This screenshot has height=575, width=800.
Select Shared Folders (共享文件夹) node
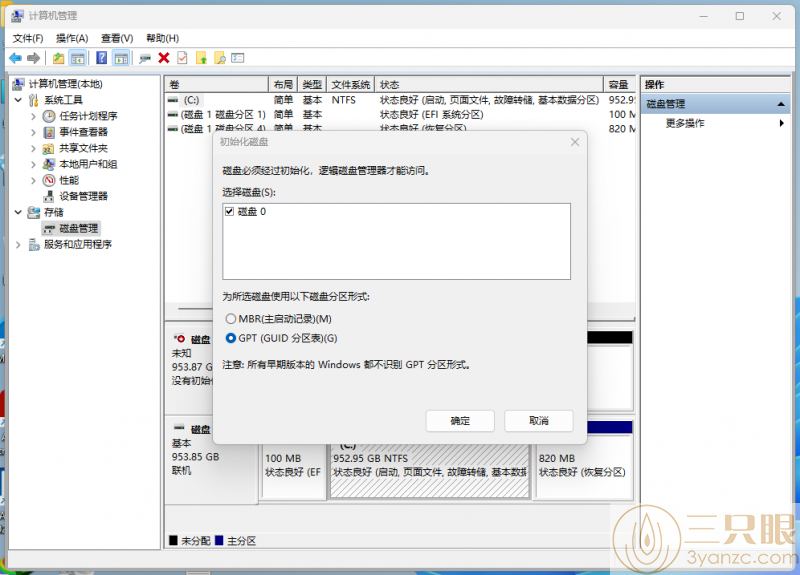(84, 148)
